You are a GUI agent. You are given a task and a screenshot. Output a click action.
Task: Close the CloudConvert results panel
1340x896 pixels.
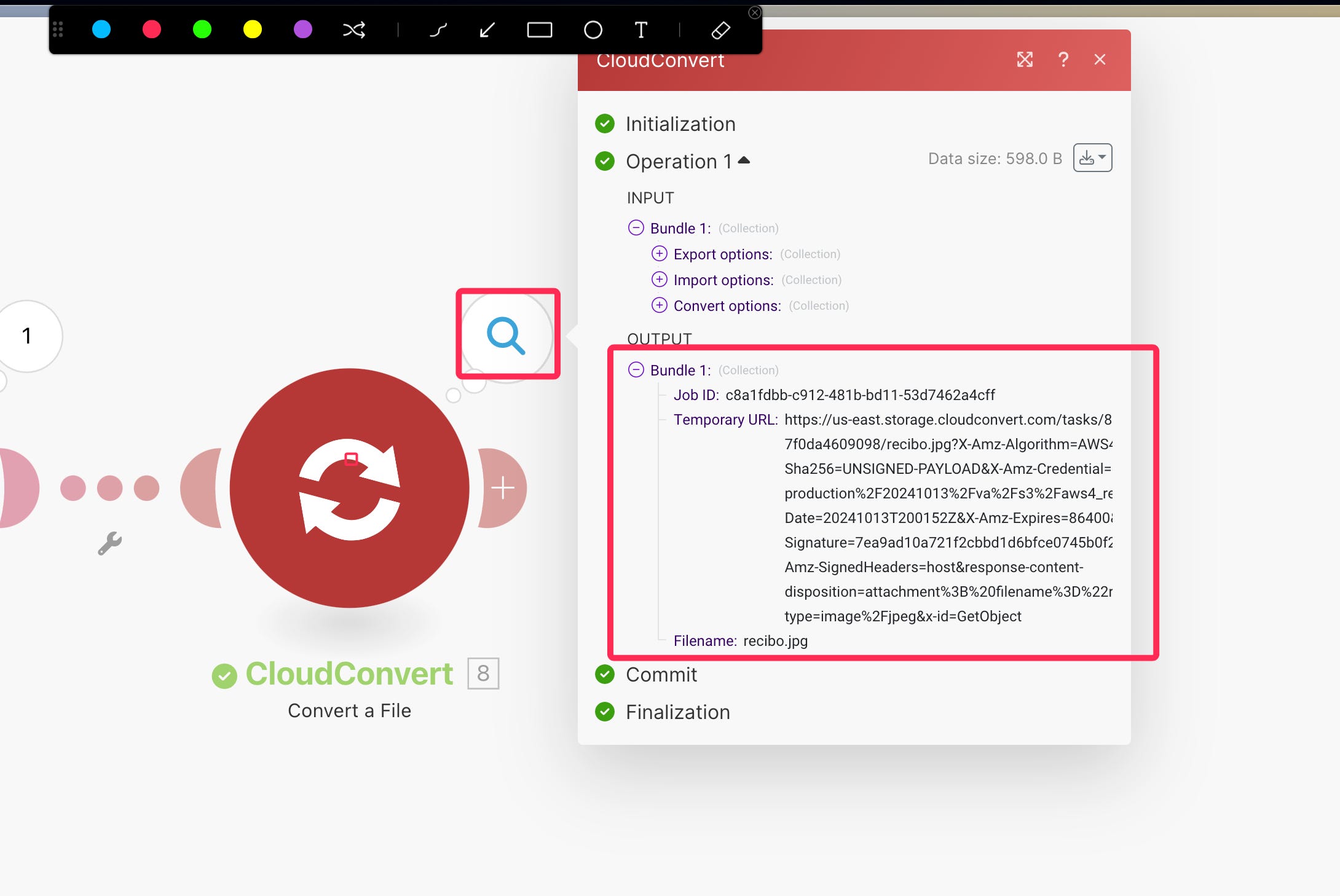[1100, 60]
